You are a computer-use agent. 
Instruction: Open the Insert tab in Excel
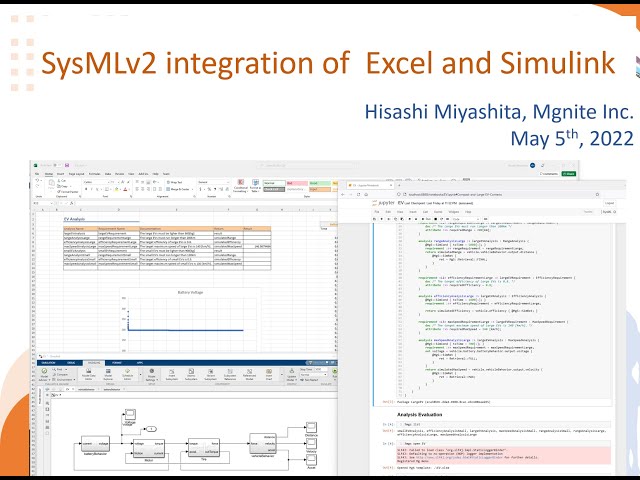tap(60, 174)
